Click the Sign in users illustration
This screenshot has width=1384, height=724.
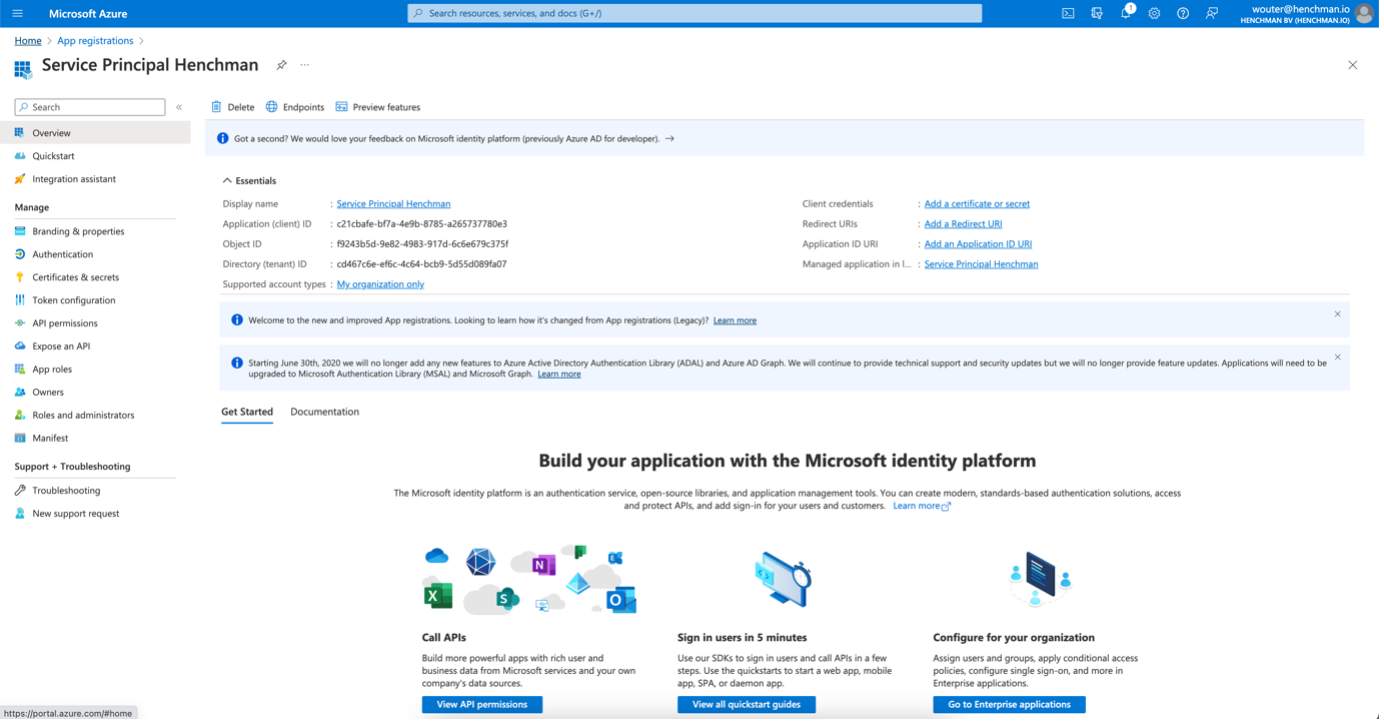pos(785,581)
